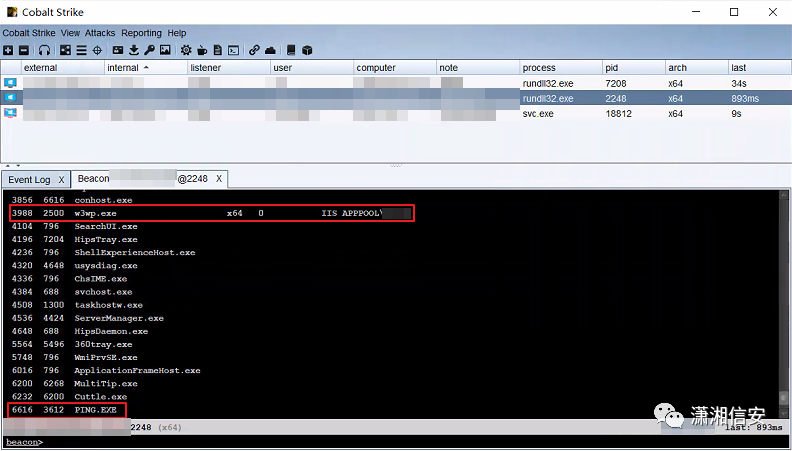The width and height of the screenshot is (792, 451).
Task: Sort sessions by arch column
Action: point(697,68)
